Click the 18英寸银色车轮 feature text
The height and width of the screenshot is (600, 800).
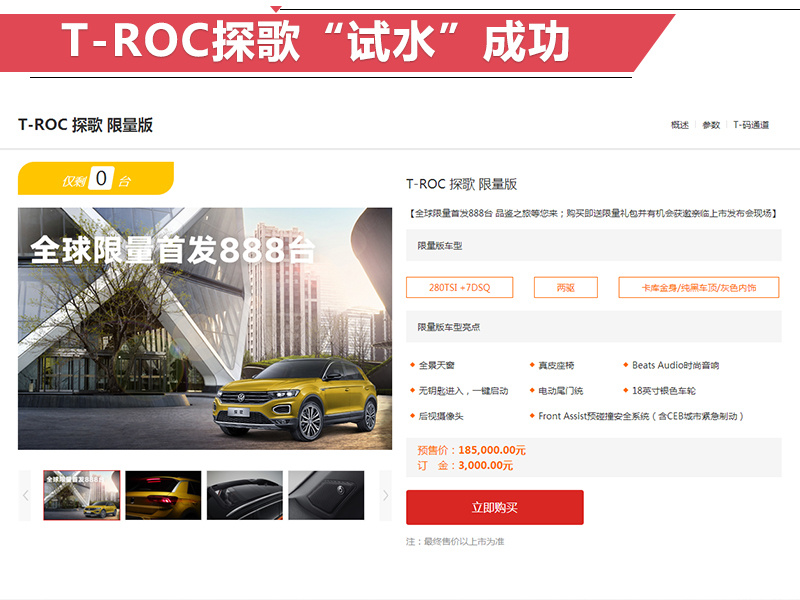click(664, 391)
